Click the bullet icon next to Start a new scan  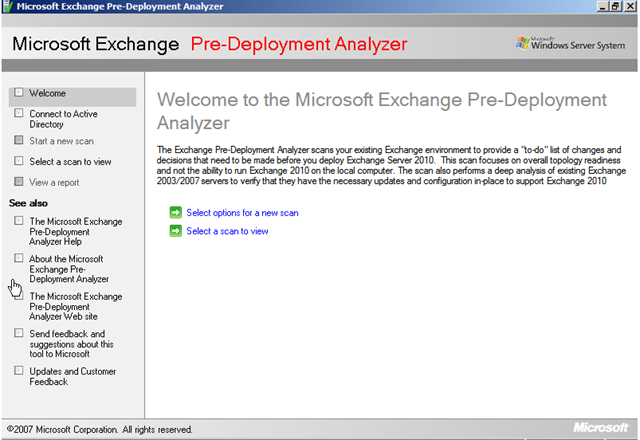[x=19, y=140]
